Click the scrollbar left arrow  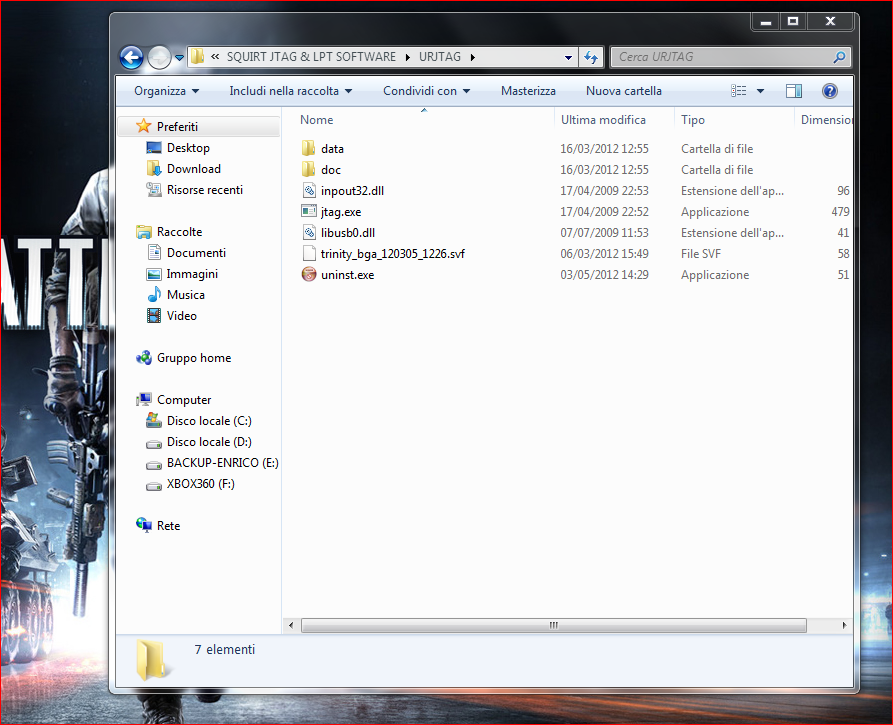click(291, 625)
